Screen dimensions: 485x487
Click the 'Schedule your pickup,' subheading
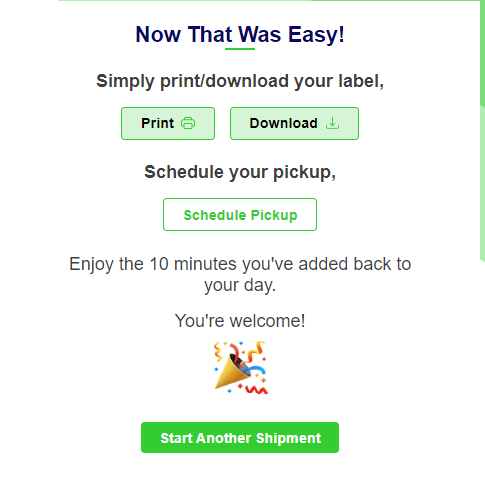pyautogui.click(x=240, y=172)
